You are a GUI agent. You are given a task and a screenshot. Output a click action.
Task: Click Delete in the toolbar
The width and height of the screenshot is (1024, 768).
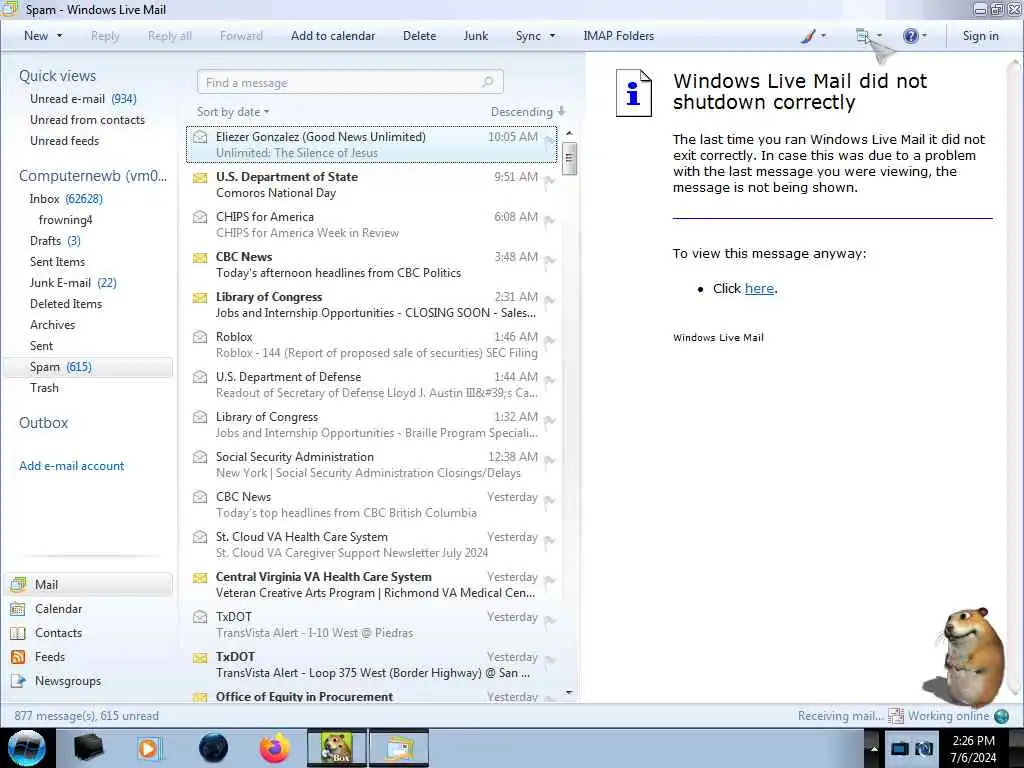(419, 36)
